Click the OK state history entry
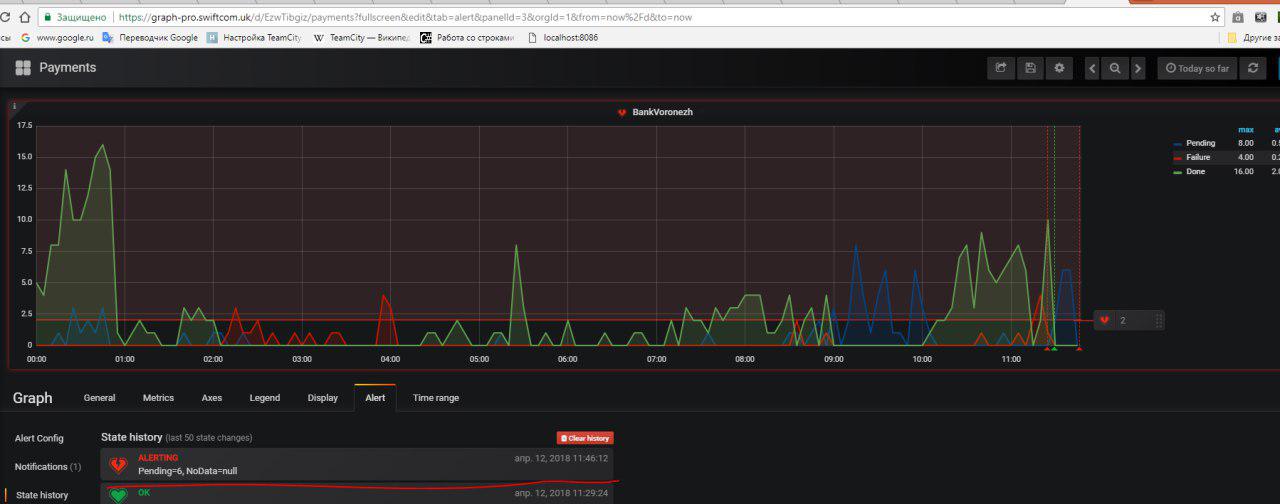 click(357, 494)
